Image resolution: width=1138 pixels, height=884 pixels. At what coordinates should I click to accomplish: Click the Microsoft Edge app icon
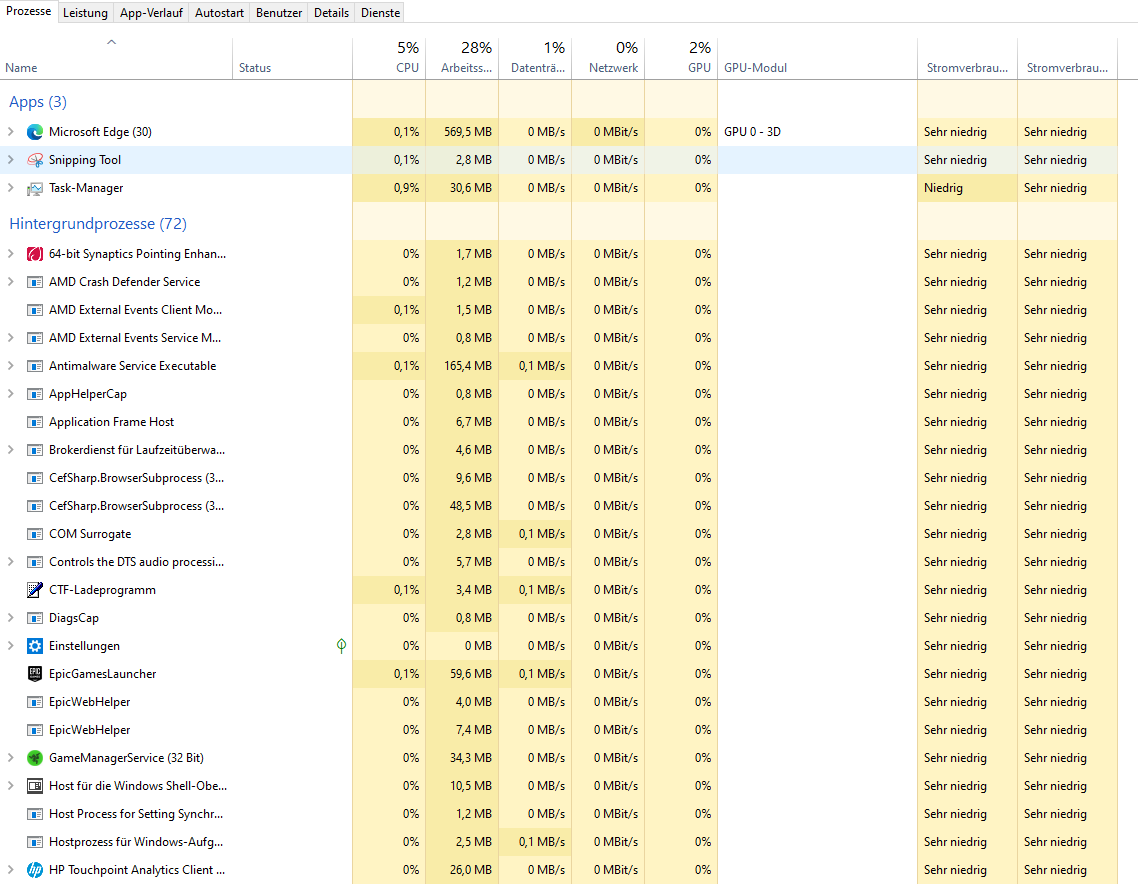pyautogui.click(x=35, y=132)
